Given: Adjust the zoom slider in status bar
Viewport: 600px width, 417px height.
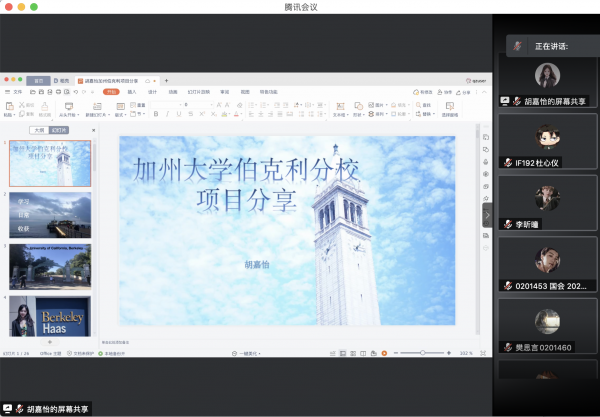Looking at the screenshot, I should tap(423, 353).
